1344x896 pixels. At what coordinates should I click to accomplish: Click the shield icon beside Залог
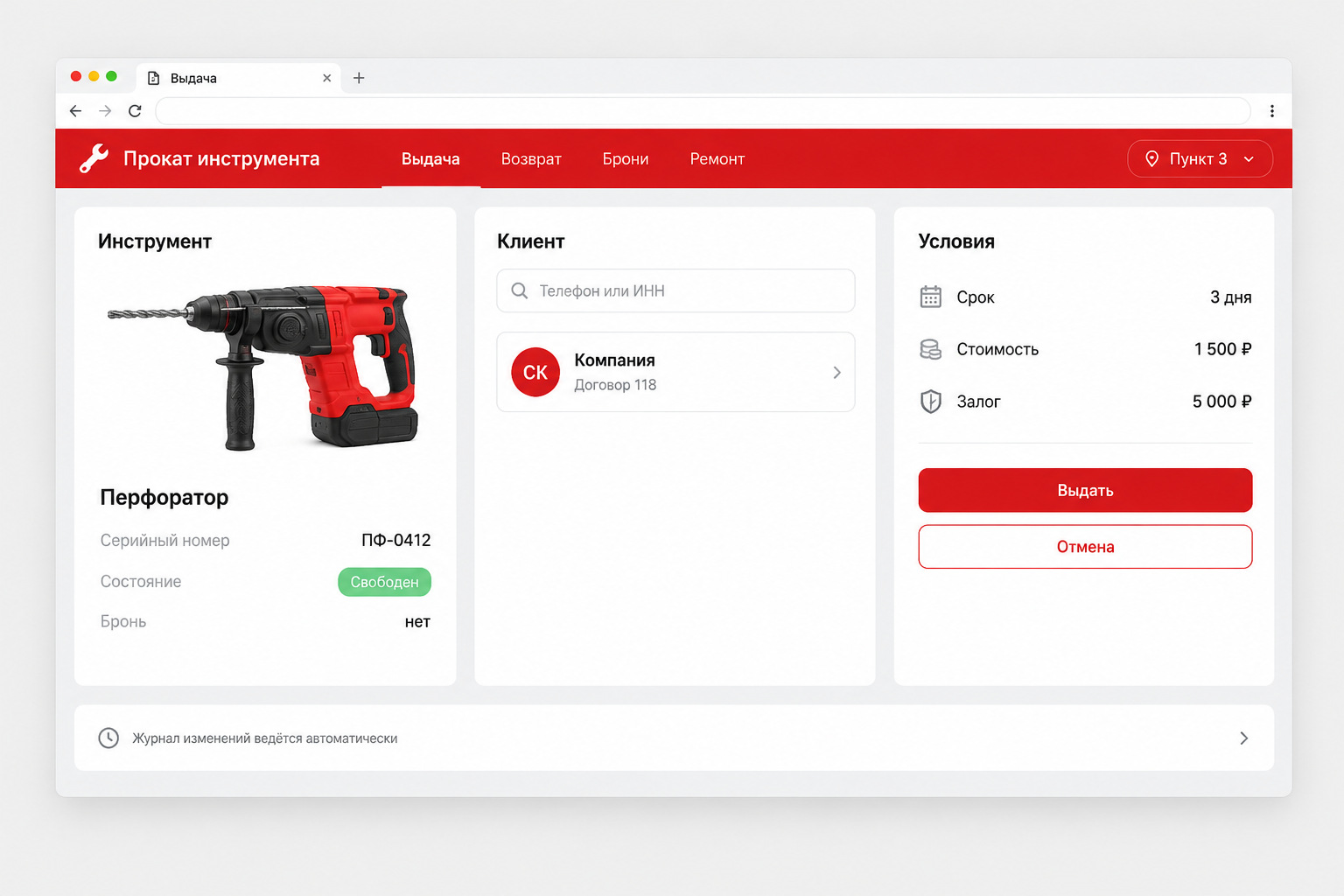click(930, 402)
